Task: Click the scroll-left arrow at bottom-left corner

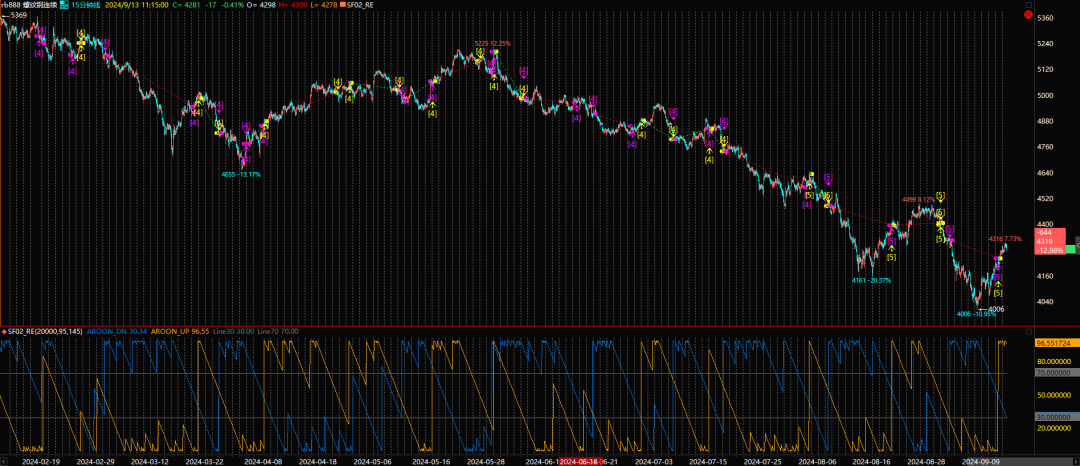Action: click(4, 462)
